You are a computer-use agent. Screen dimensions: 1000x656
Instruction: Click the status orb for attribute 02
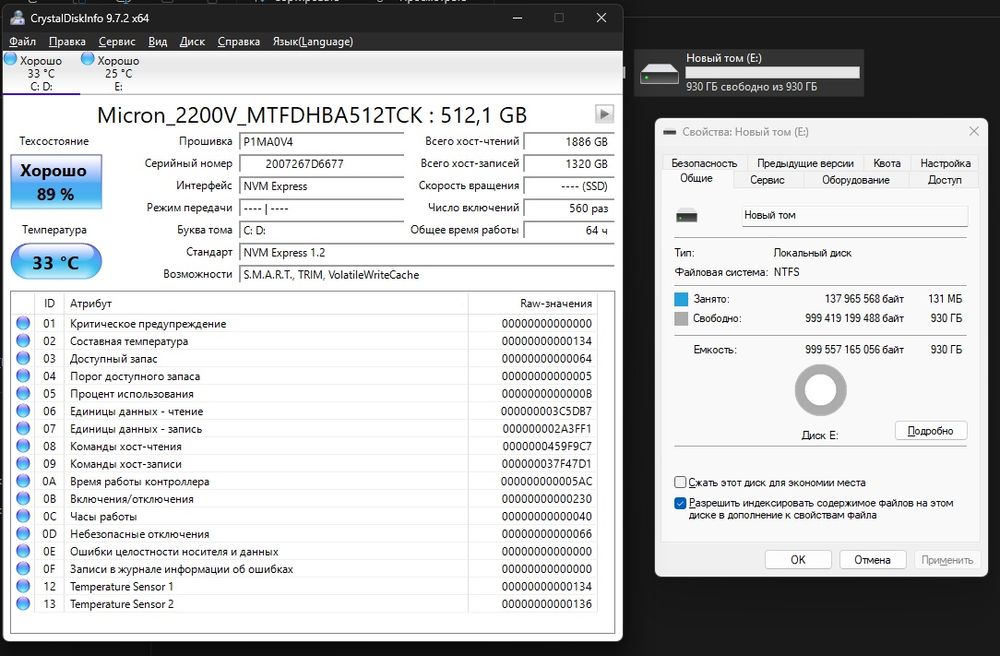(23, 340)
